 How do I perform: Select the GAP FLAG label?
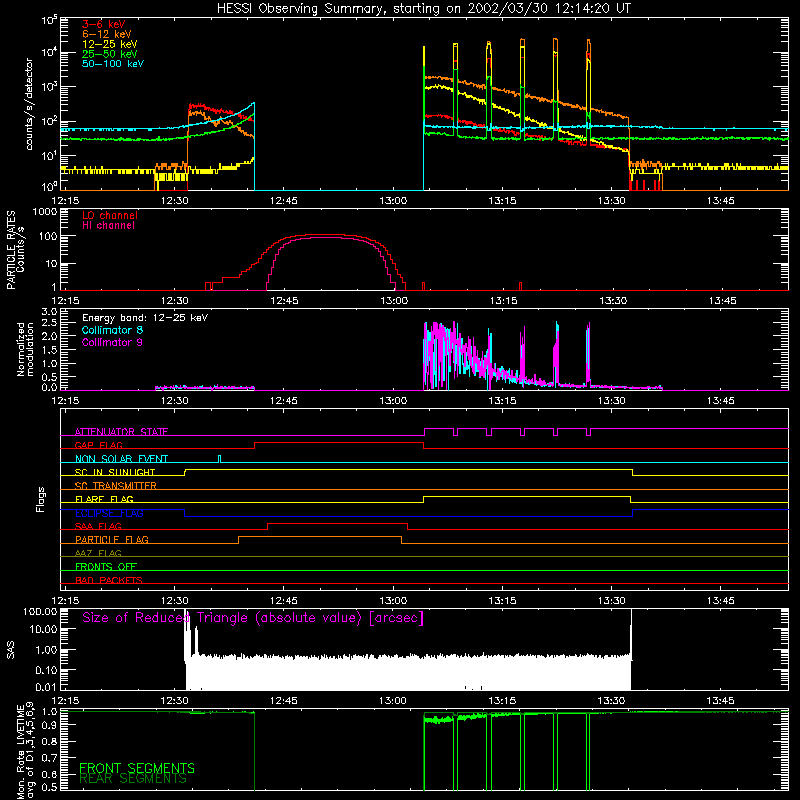[x=98, y=445]
